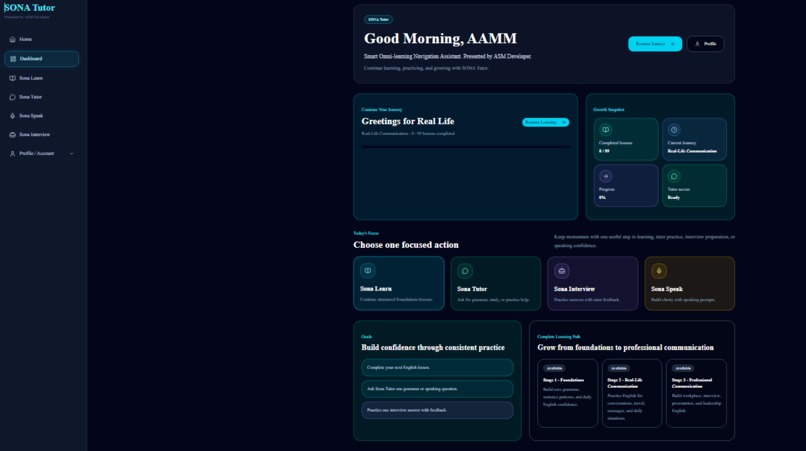Open the Sona Interview focused action card
This screenshot has width=806, height=451.
pos(592,283)
